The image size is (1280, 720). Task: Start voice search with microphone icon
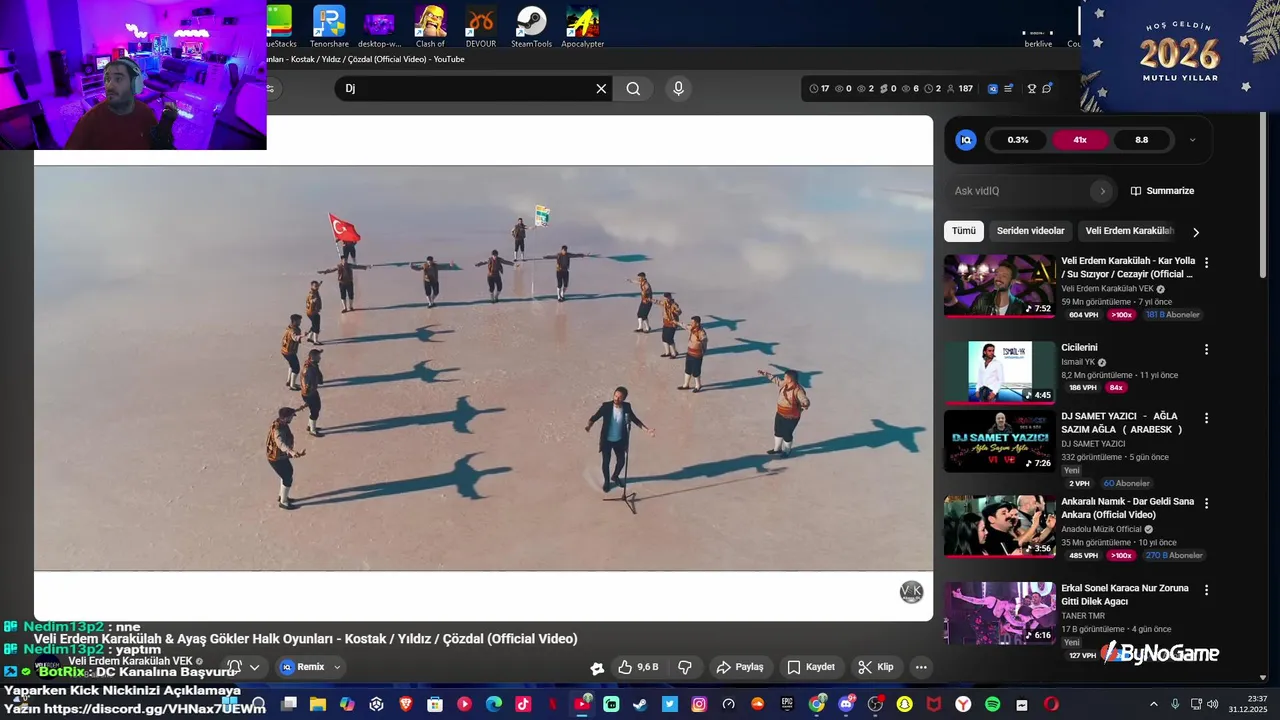coord(678,88)
